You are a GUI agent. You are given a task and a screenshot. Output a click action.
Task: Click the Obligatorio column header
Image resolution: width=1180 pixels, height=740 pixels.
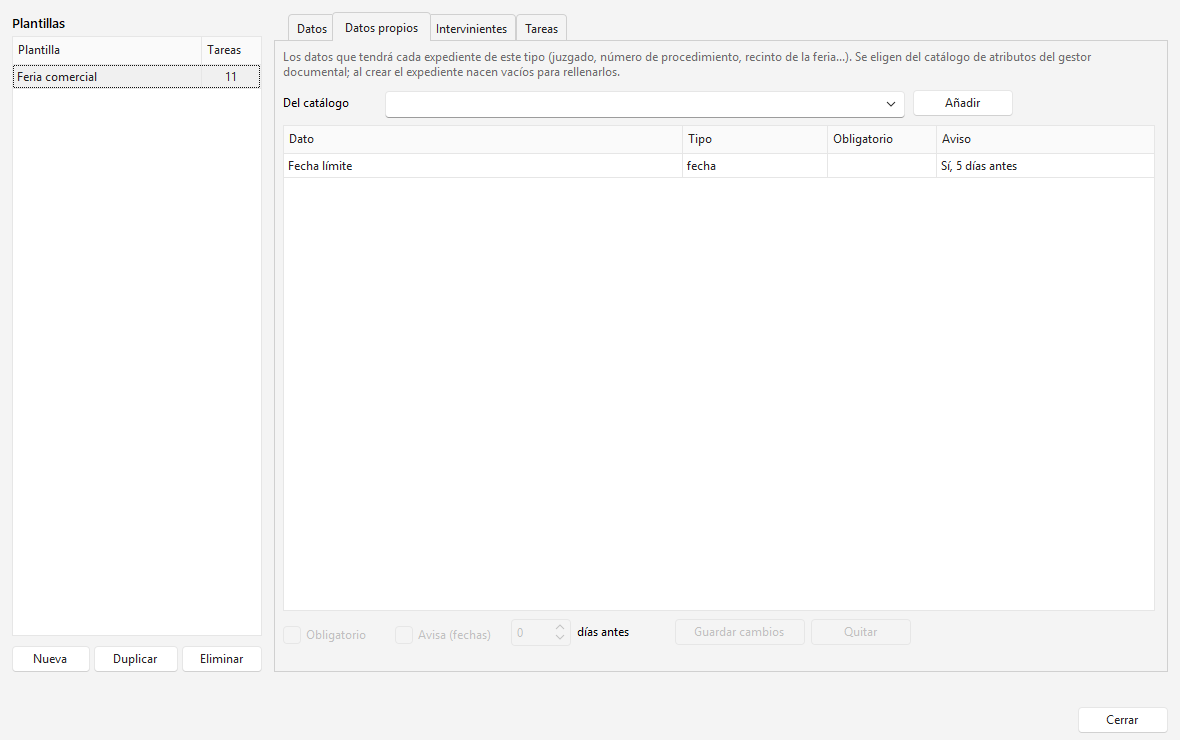pos(882,139)
